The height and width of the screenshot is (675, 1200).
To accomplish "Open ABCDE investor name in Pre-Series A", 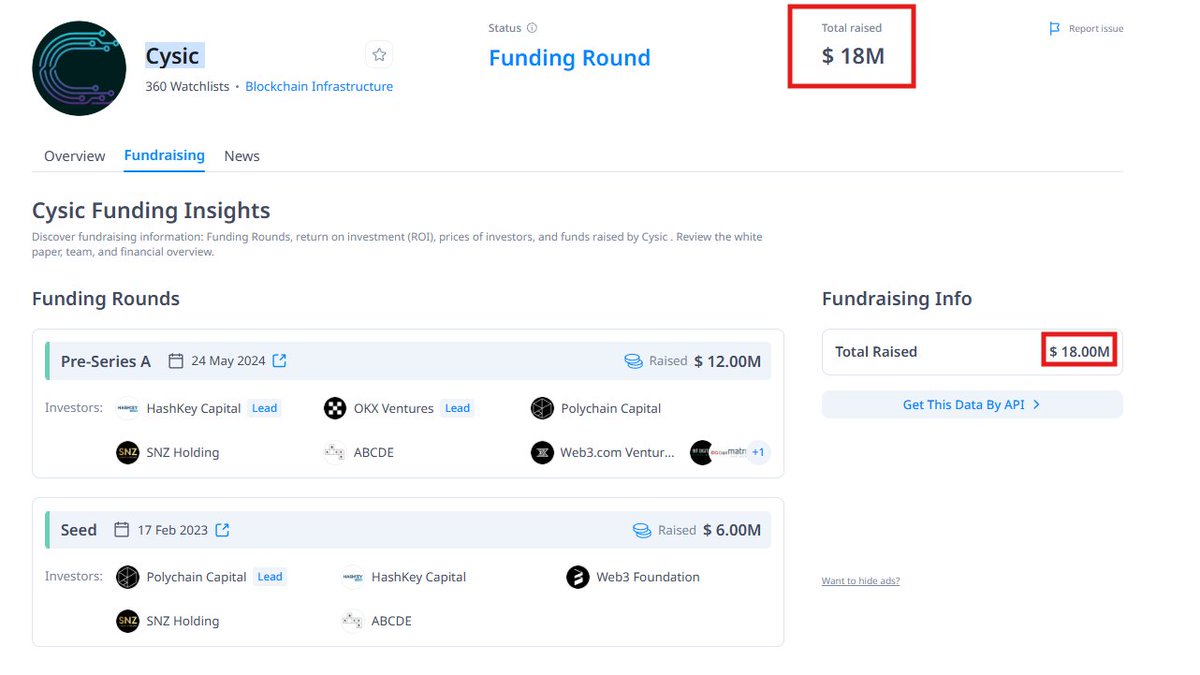I will [x=374, y=452].
